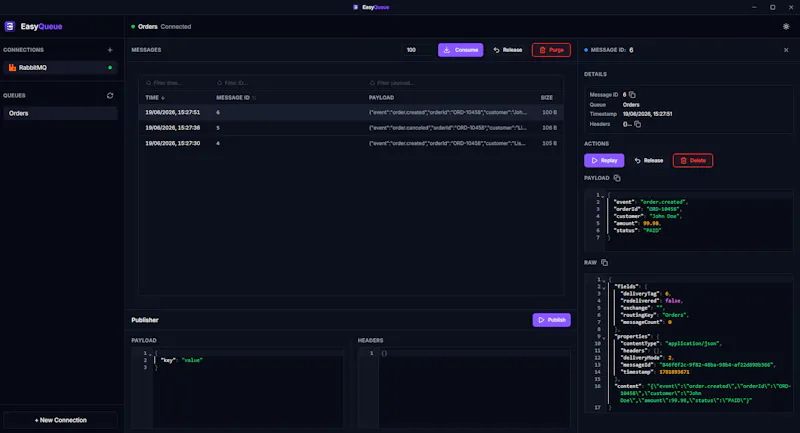Collapse publisher payload JSON at line 1
Viewport: 800px width, 433px height.
point(149,354)
